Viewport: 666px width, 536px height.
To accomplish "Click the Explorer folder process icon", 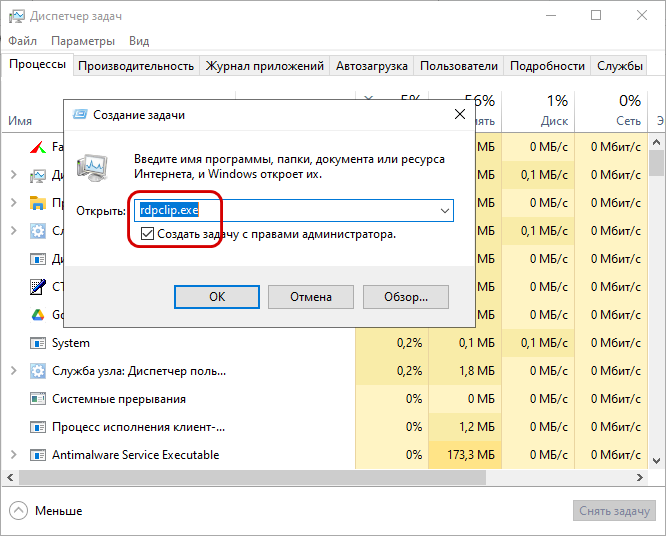I will (x=37, y=203).
